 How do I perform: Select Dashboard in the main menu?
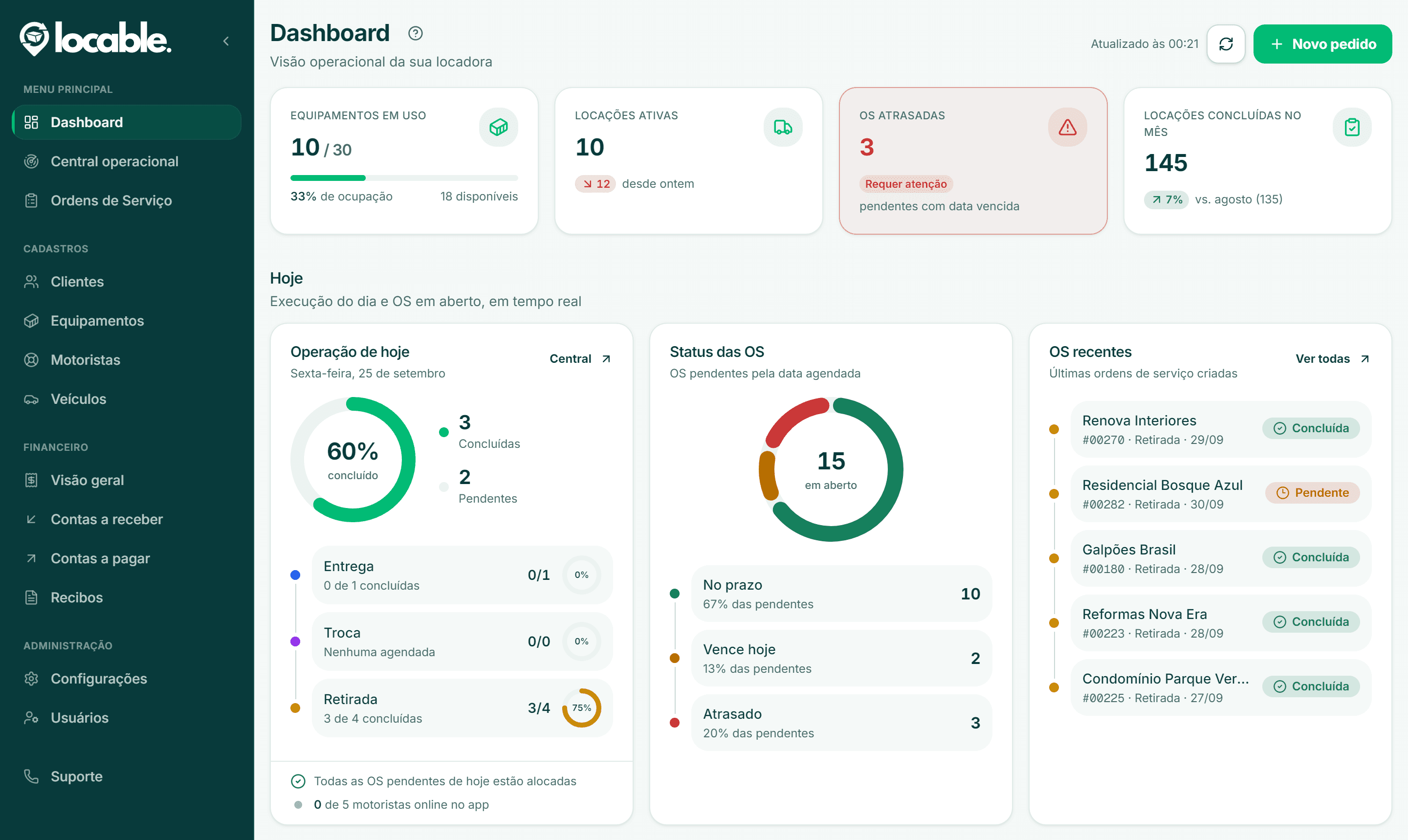click(x=127, y=122)
